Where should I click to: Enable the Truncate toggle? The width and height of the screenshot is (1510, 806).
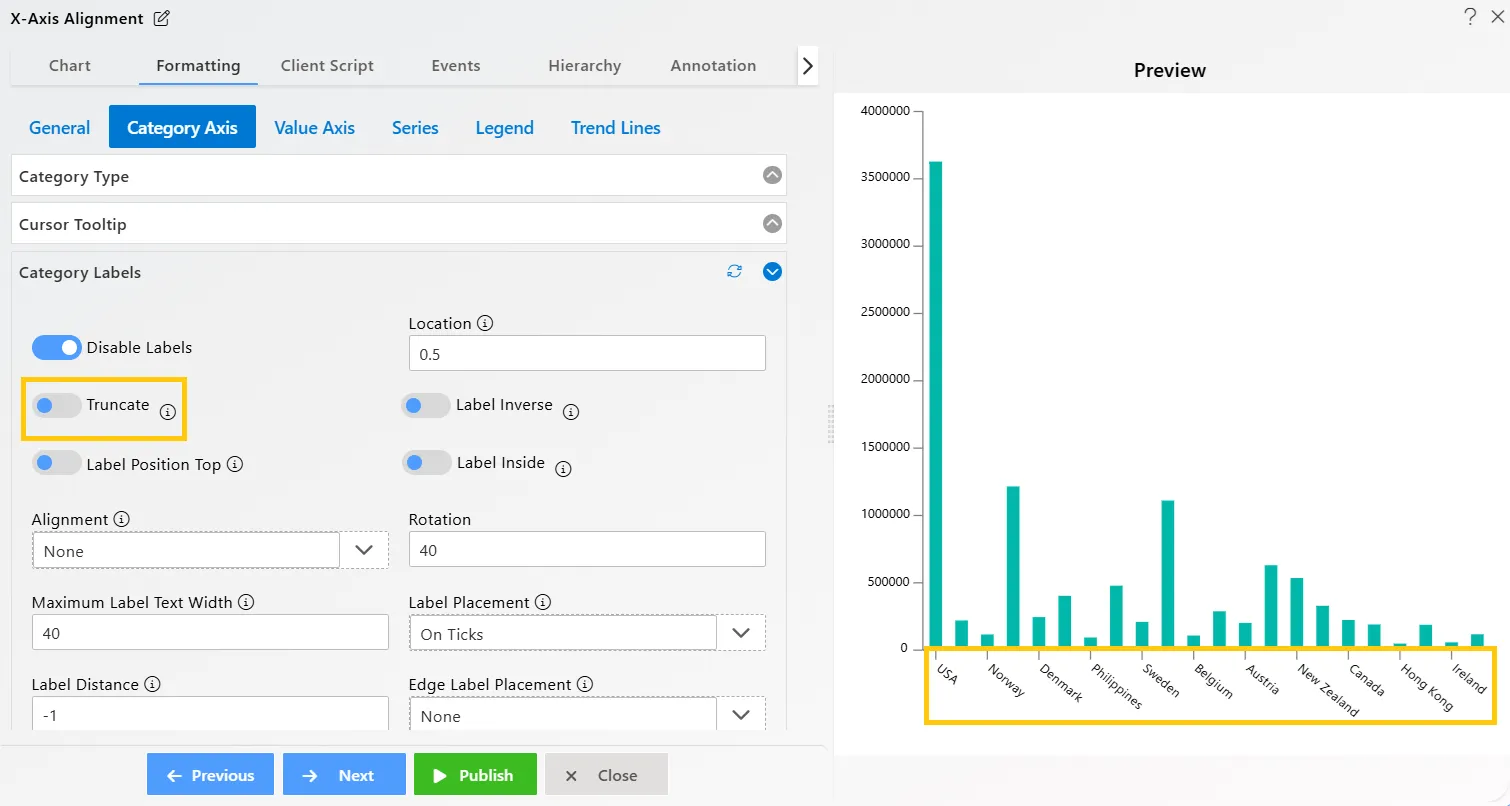57,405
